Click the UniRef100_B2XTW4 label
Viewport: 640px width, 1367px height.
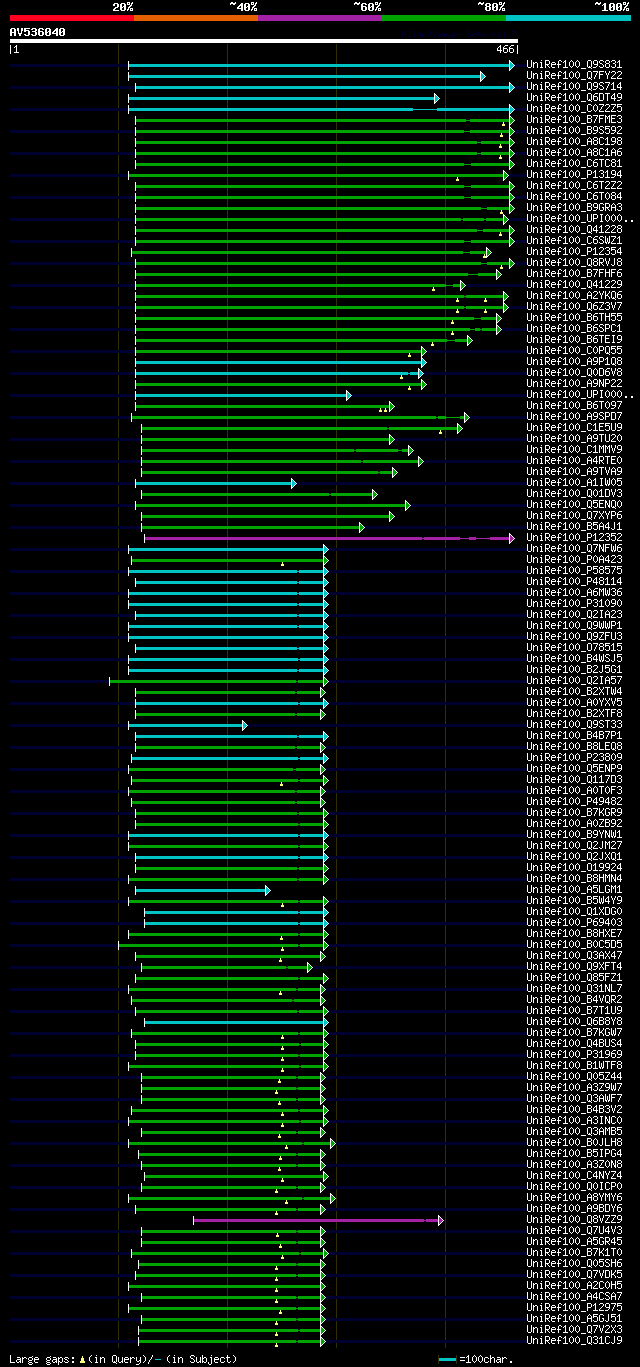tap(574, 691)
